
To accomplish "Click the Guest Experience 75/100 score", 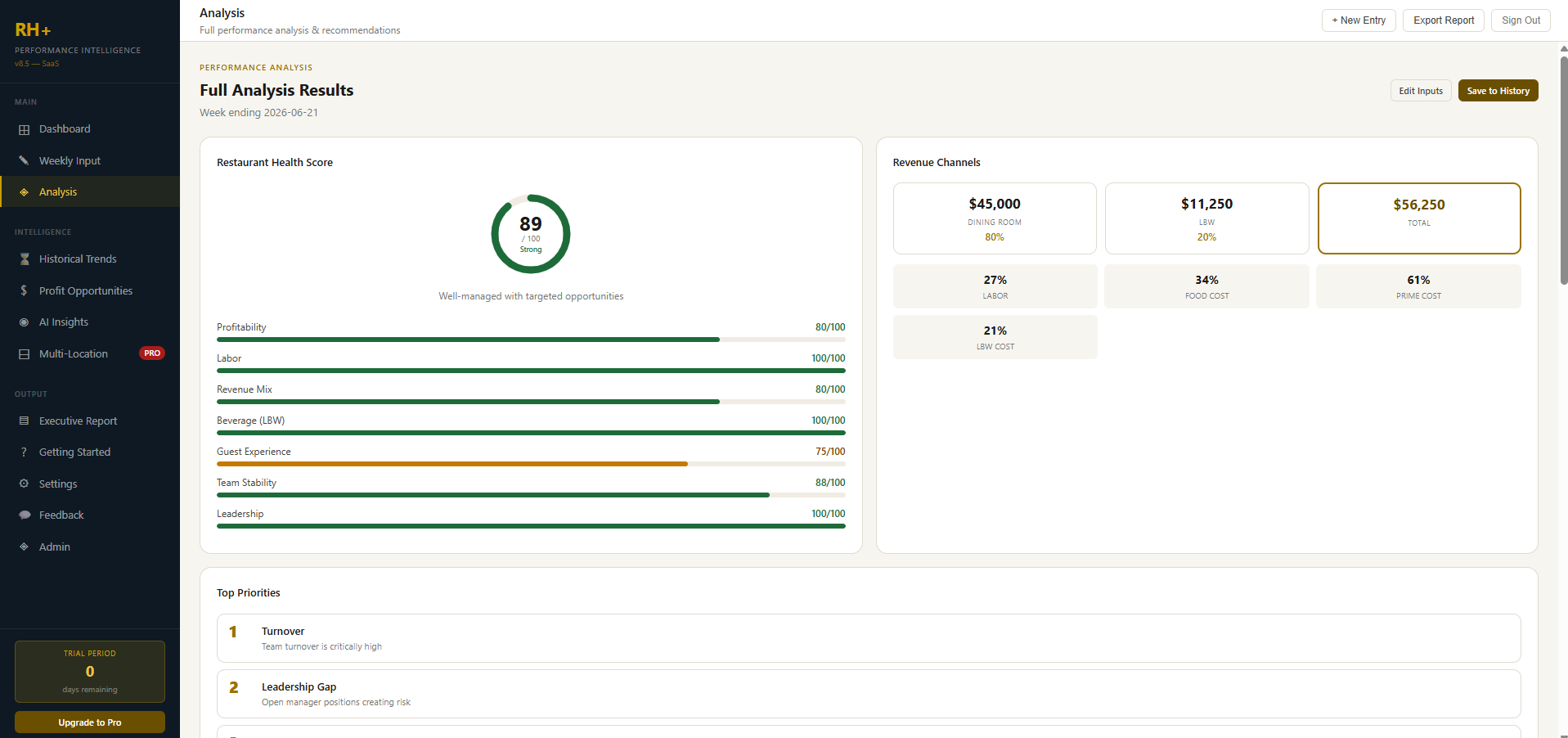I will tap(830, 452).
